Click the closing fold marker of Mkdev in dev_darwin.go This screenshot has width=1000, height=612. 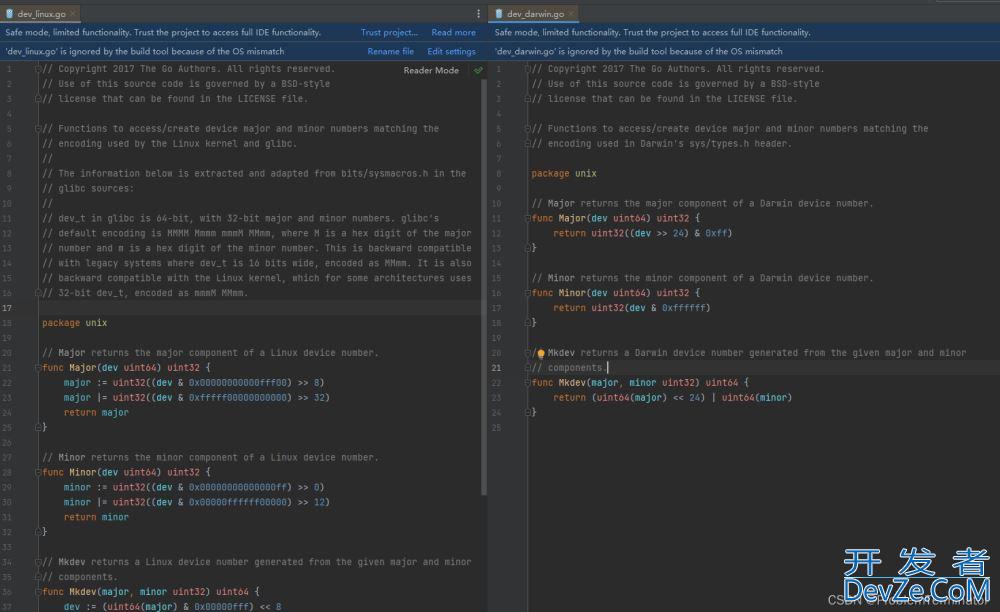point(527,412)
